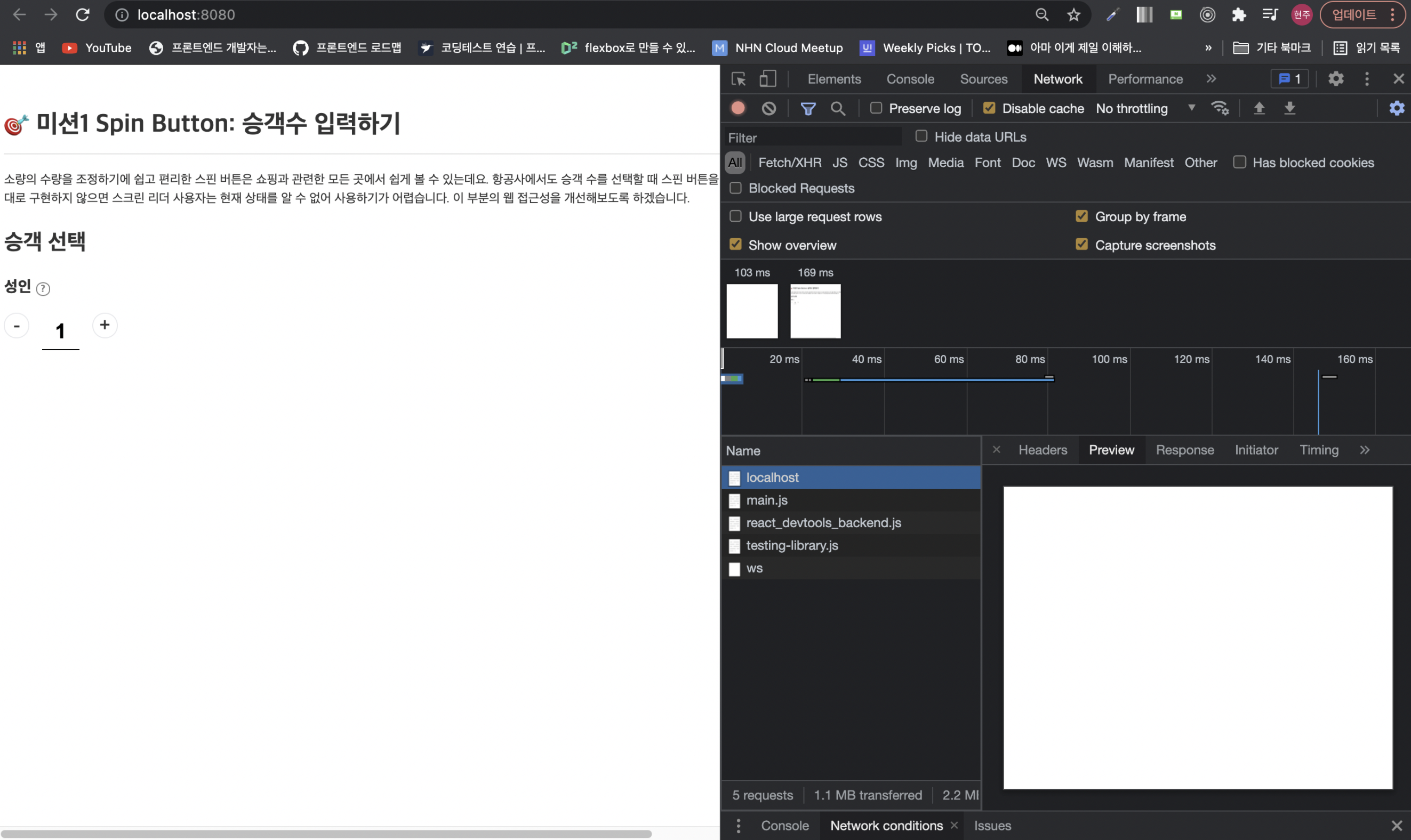Toggle the network filter funnel icon
This screenshot has width=1411, height=840.
pos(808,108)
